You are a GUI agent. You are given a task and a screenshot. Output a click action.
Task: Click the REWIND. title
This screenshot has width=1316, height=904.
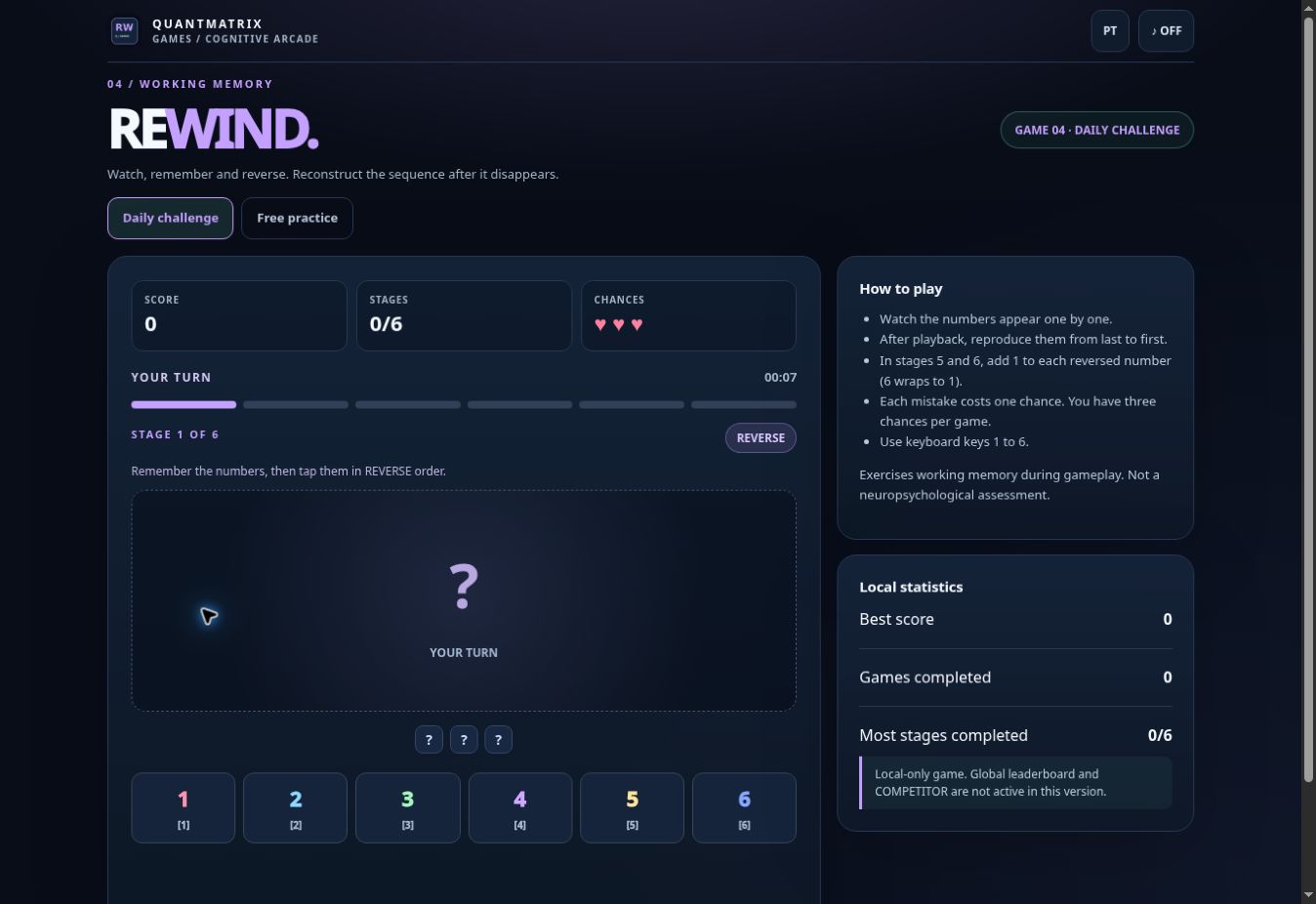pyautogui.click(x=214, y=128)
